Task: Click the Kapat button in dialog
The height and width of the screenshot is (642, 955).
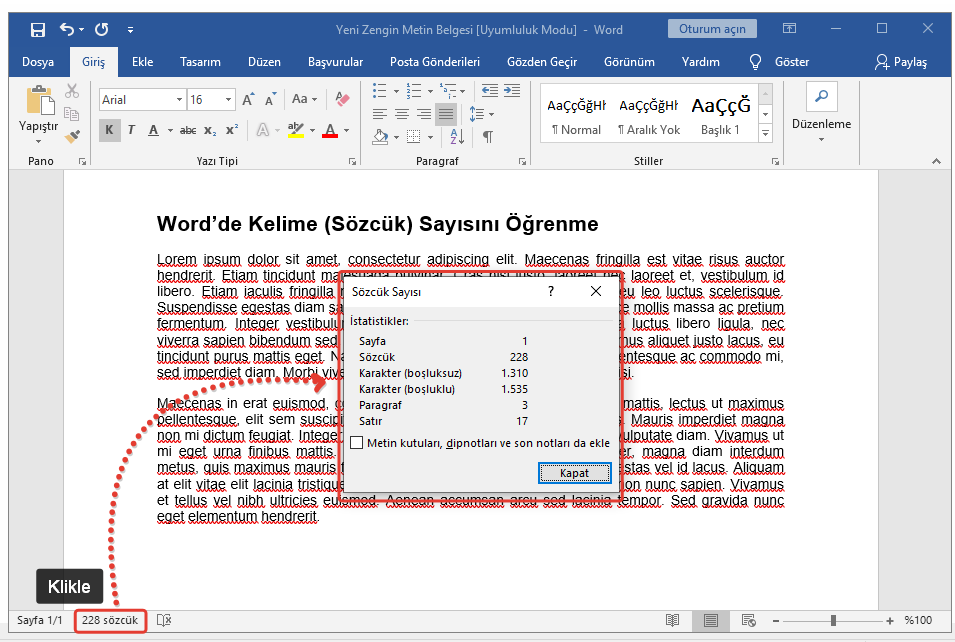Action: pos(574,473)
